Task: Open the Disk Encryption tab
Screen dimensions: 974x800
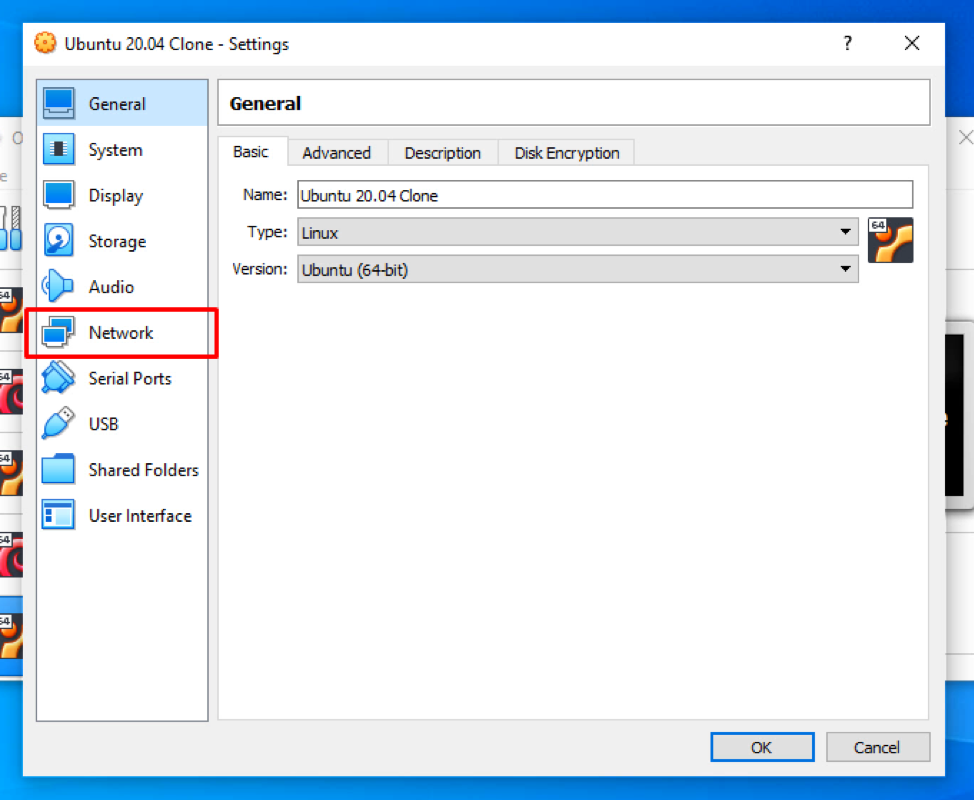Action: click(x=567, y=153)
